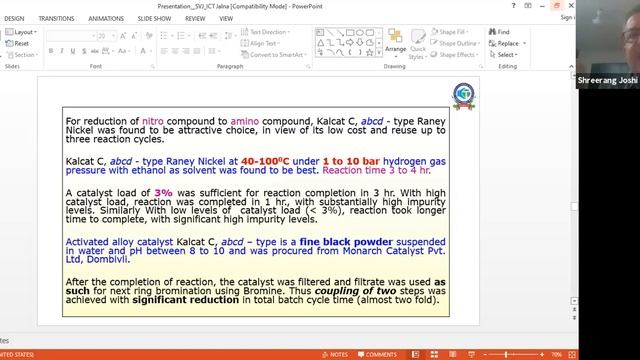
Task: Click Clear All Formatting icon
Action: point(149,36)
